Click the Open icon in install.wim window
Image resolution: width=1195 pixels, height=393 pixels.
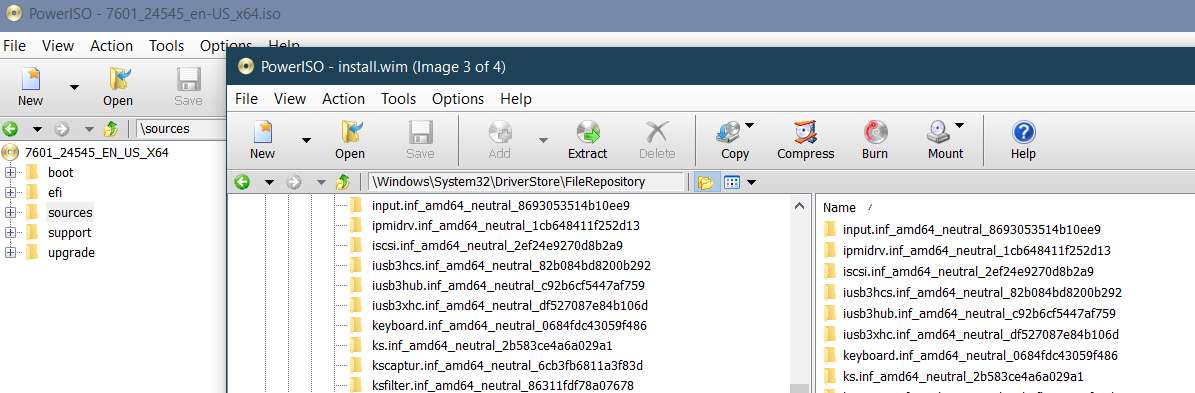coord(350,133)
